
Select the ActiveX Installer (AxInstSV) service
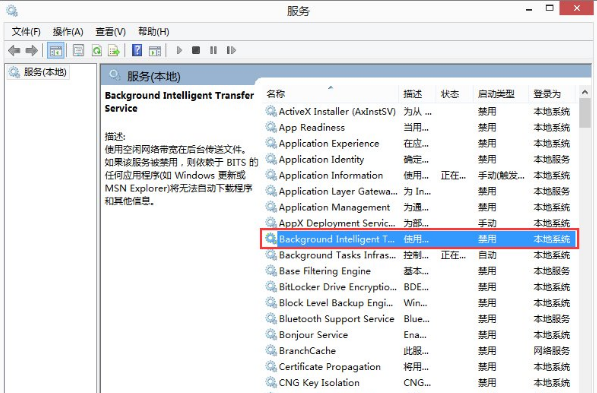420,112
